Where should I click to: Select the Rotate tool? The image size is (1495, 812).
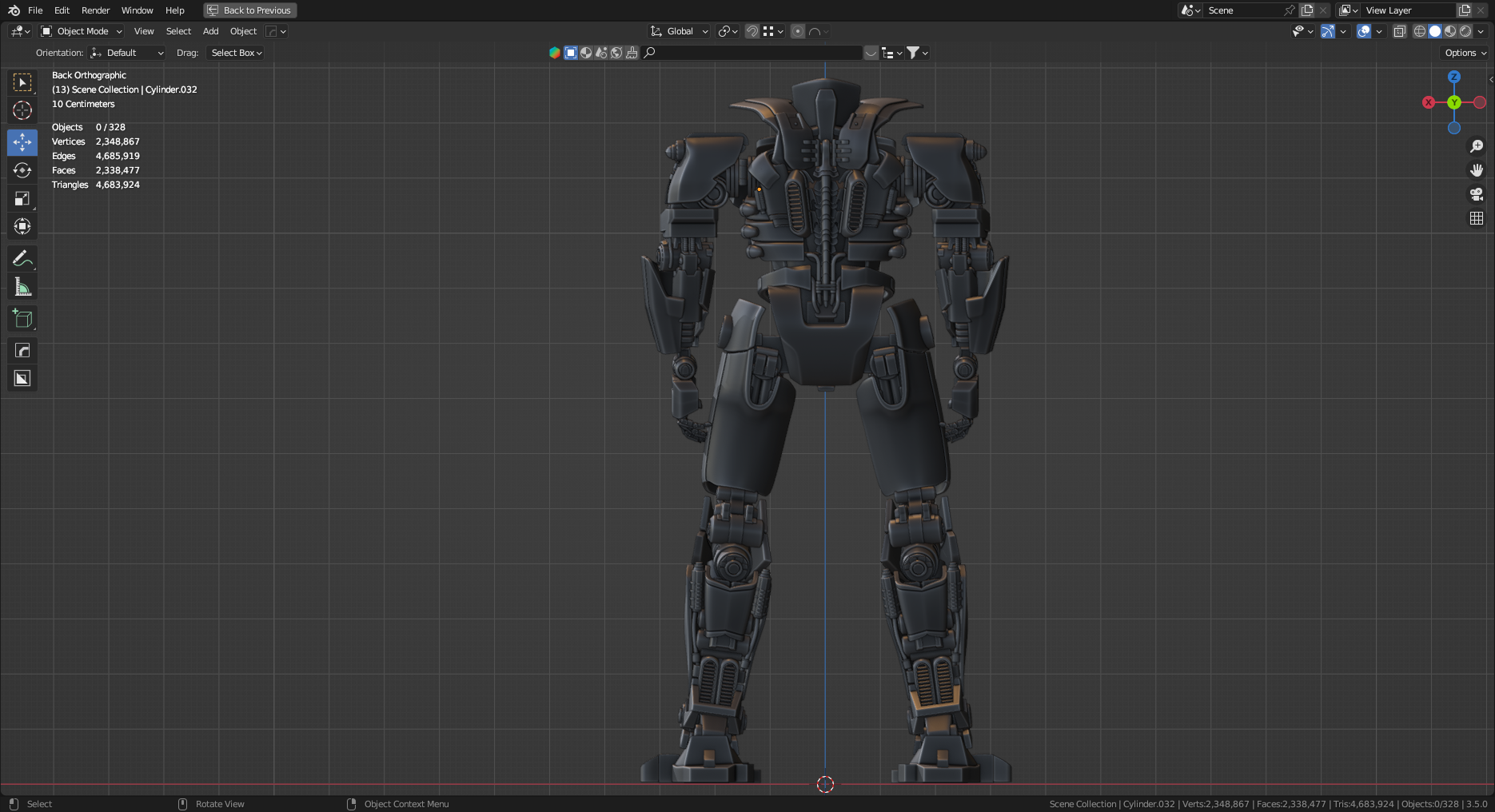[22, 170]
